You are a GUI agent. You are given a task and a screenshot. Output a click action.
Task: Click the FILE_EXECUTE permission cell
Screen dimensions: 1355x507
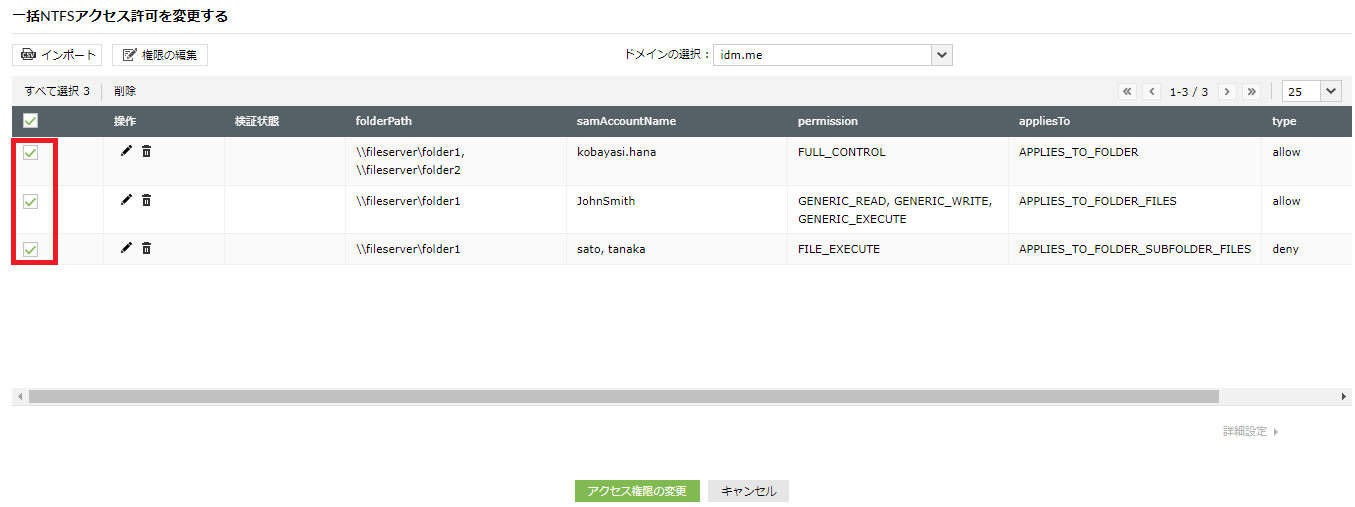[x=839, y=249]
